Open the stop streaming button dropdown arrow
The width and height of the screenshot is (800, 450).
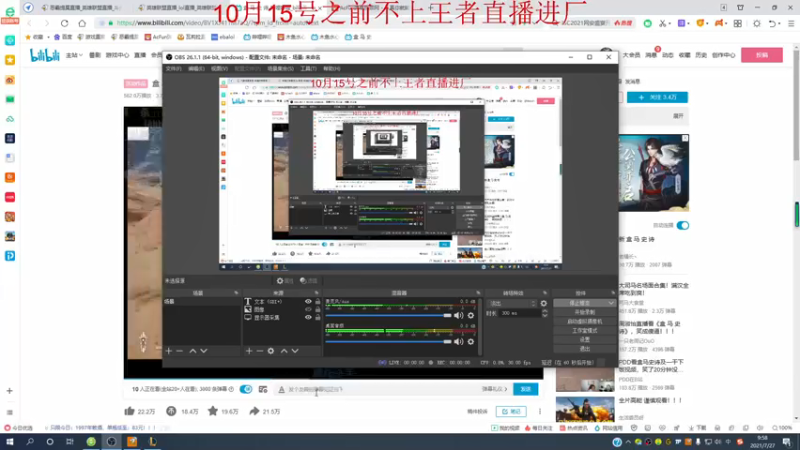point(611,303)
